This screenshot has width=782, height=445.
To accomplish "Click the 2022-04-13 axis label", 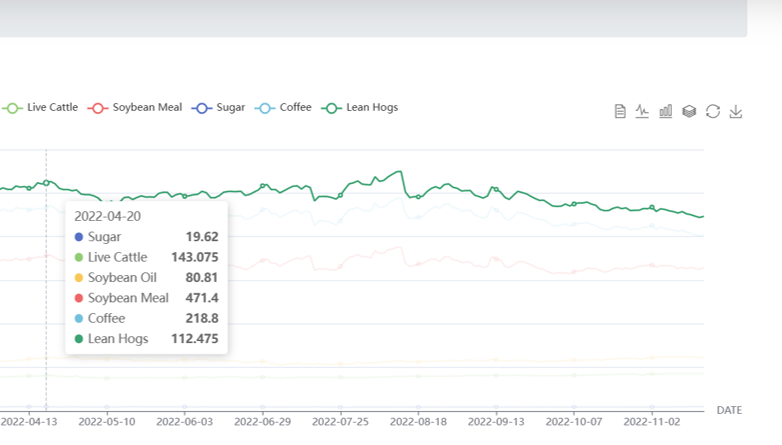I will (29, 422).
